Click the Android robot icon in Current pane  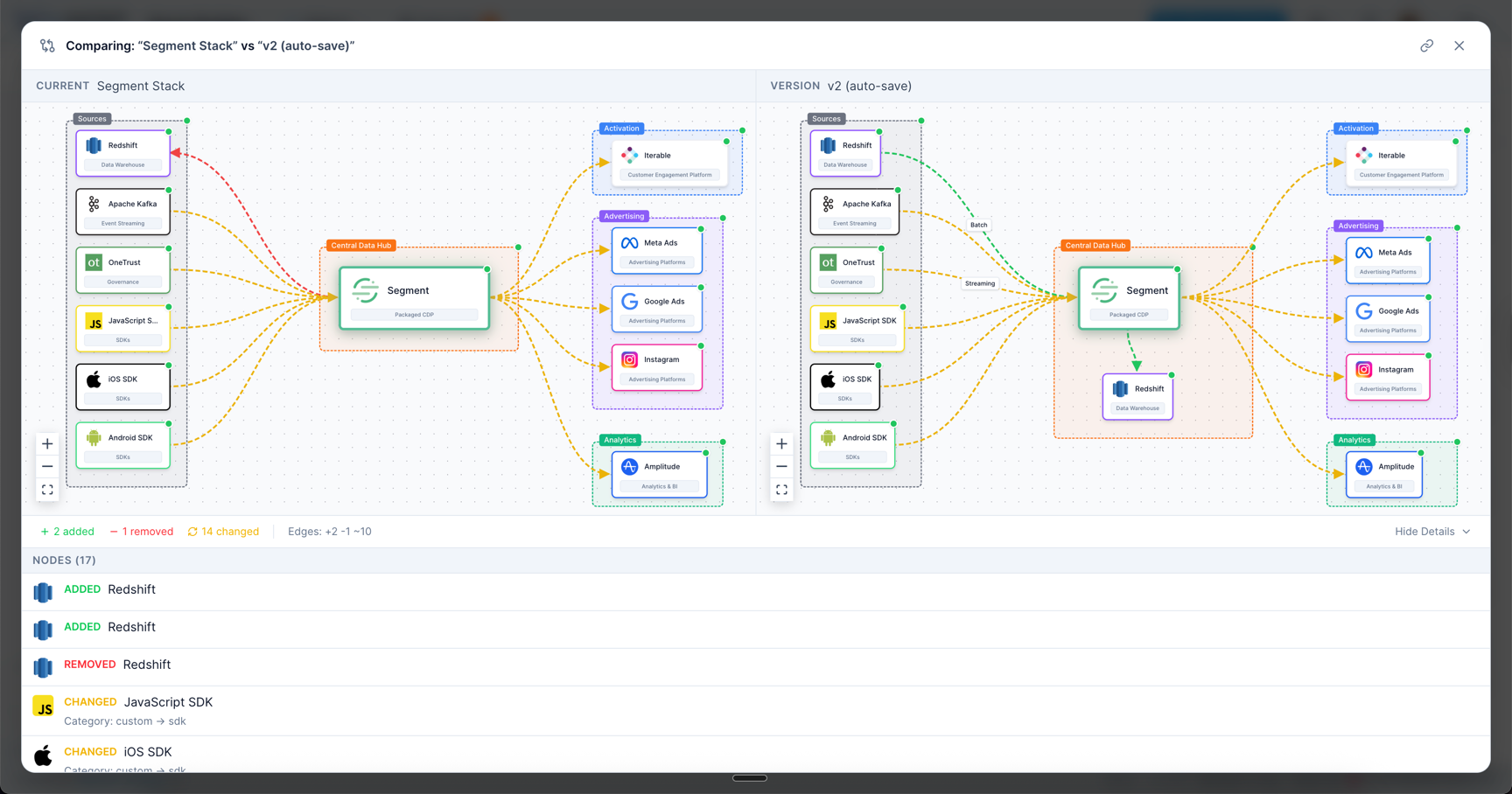pos(94,437)
